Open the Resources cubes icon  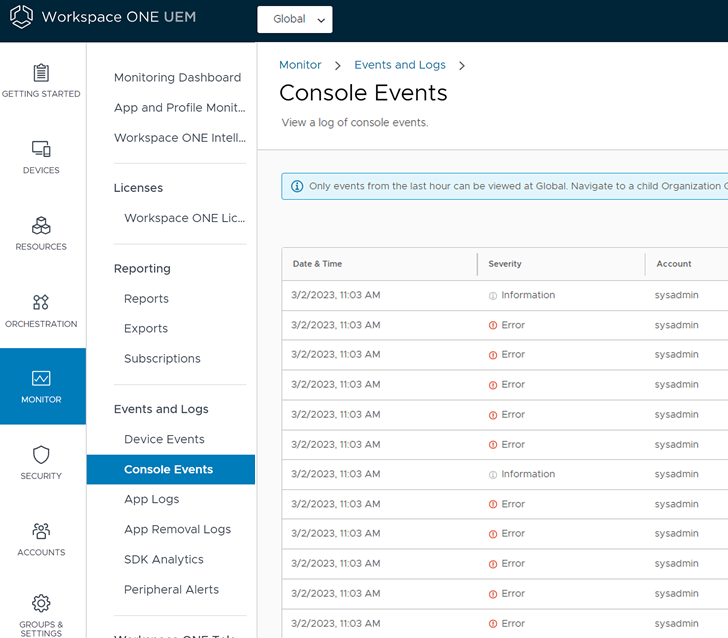[41, 226]
